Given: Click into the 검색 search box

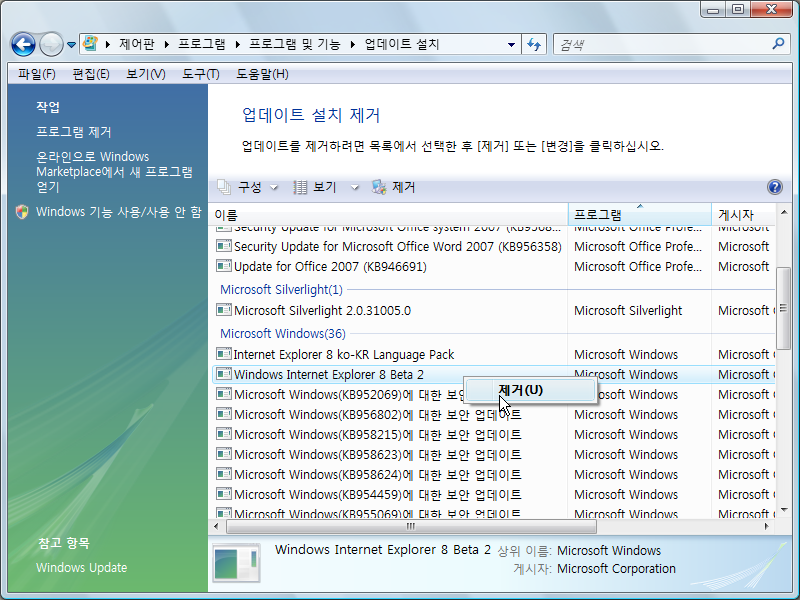Looking at the screenshot, I should [x=663, y=44].
